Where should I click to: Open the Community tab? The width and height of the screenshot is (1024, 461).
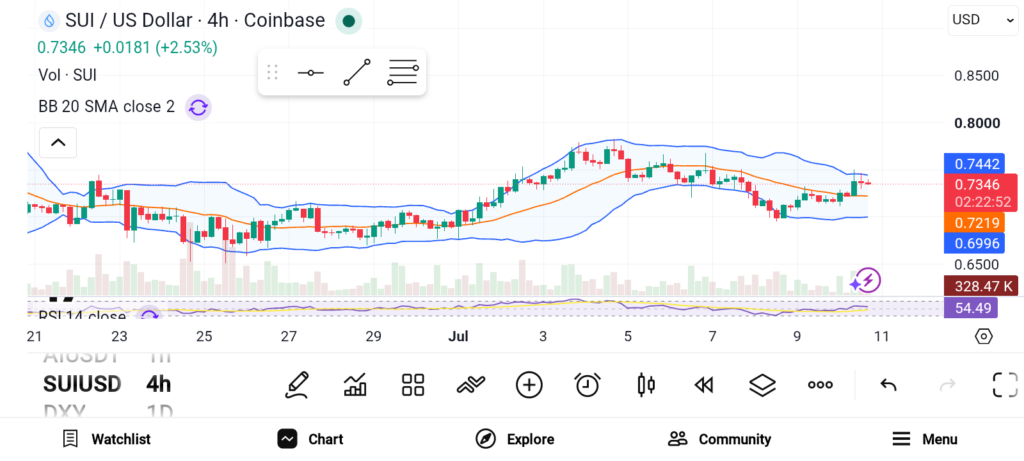click(720, 439)
